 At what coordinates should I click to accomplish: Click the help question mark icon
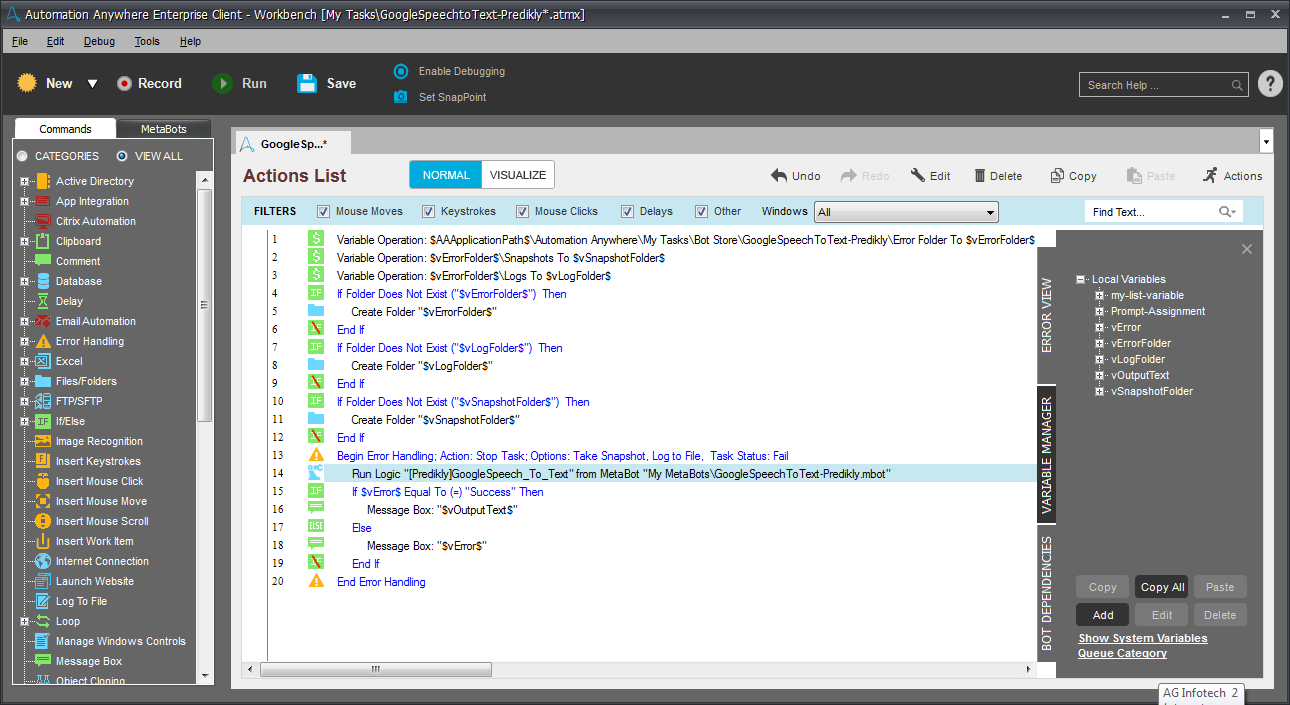pyautogui.click(x=1270, y=84)
